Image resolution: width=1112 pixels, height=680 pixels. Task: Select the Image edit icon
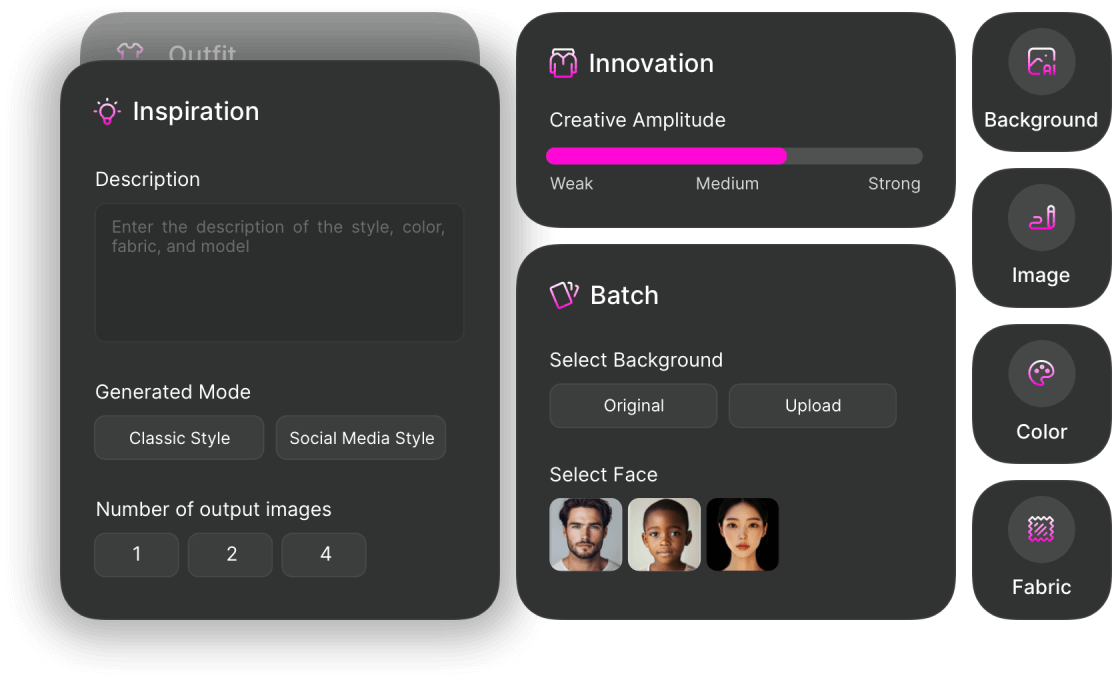pos(1041,218)
